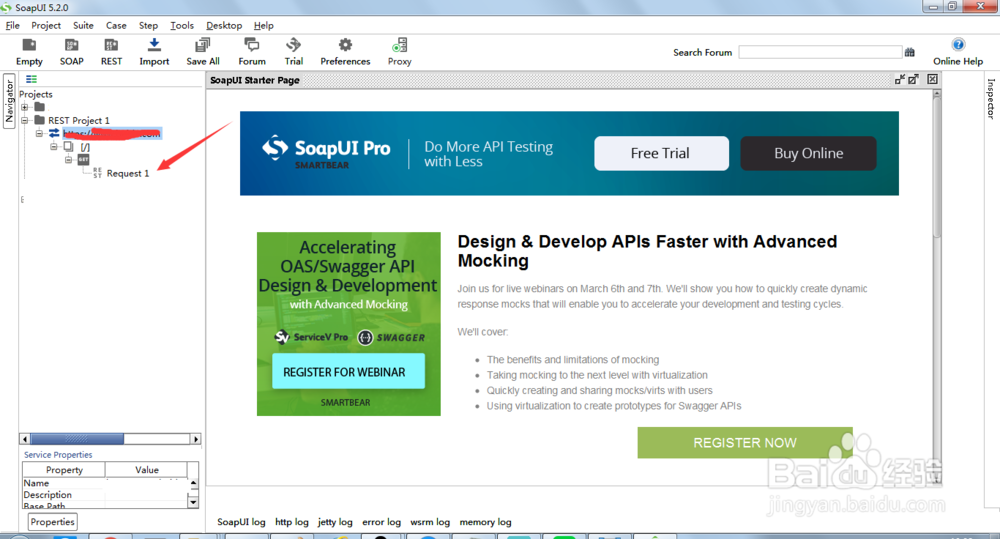This screenshot has height=539, width=1000.
Task: Open the Forum toolbar icon
Action: click(x=252, y=52)
